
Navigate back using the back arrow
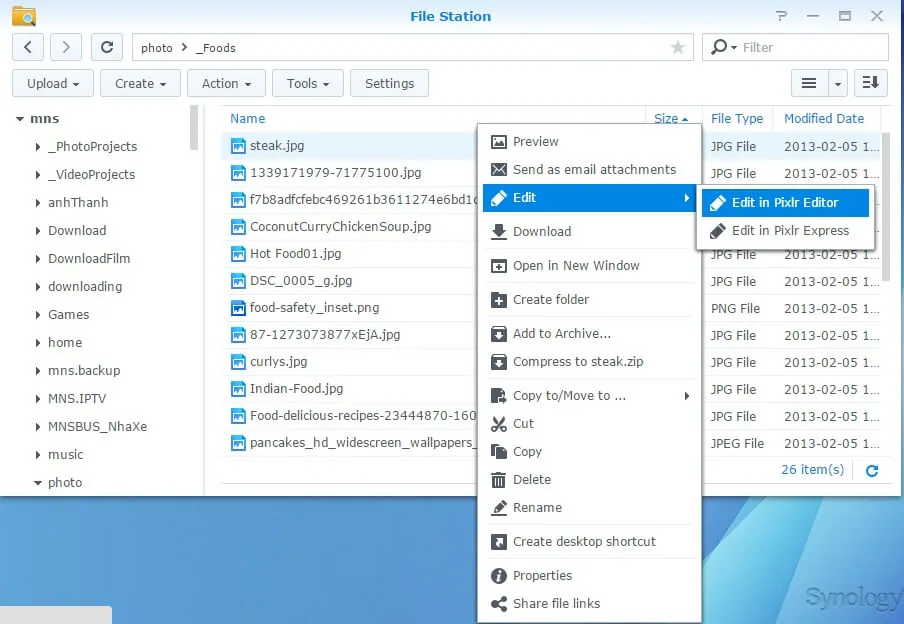point(27,47)
